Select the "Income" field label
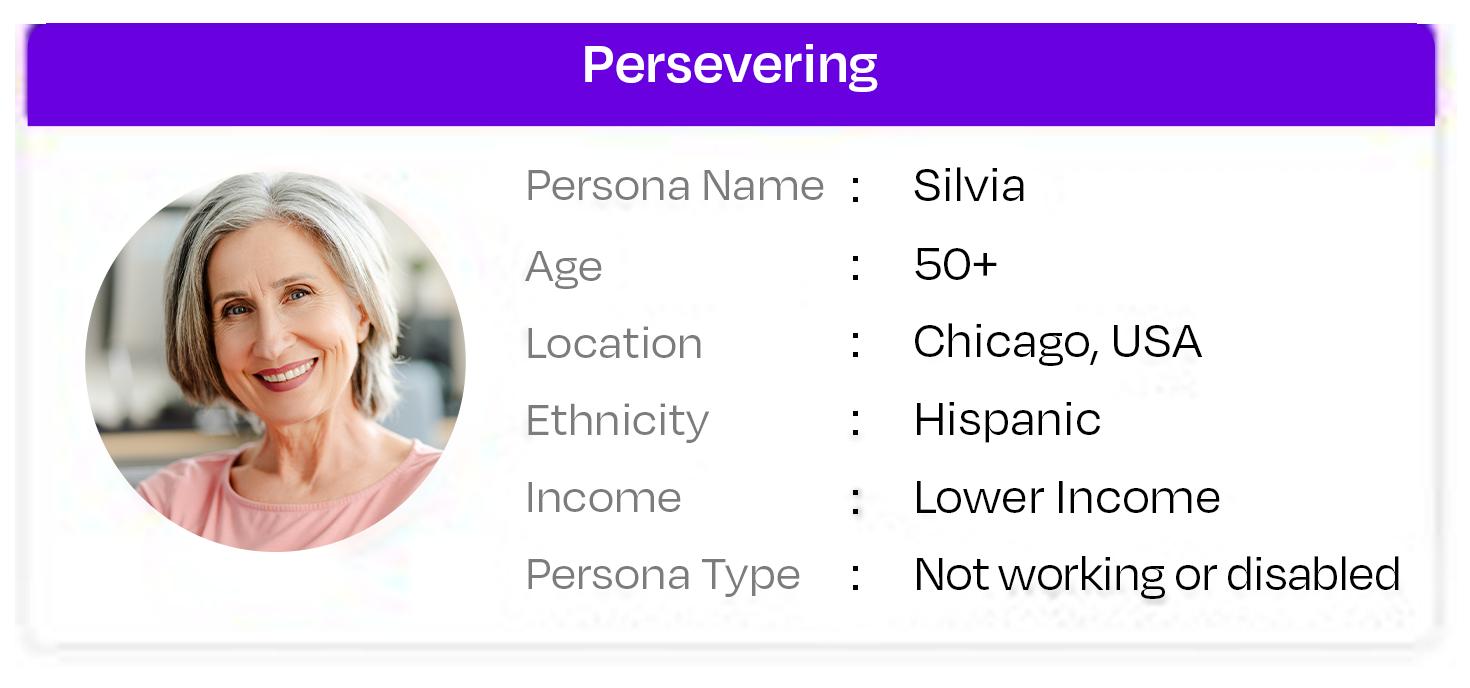 click(x=603, y=498)
